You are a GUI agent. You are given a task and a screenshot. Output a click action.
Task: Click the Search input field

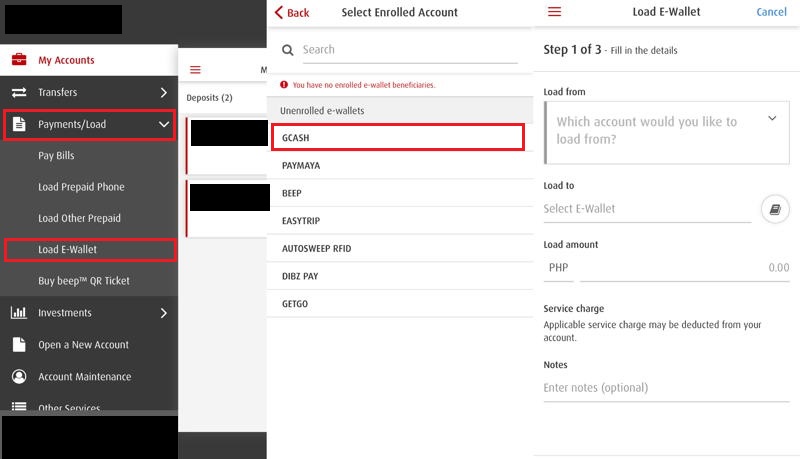pyautogui.click(x=410, y=50)
